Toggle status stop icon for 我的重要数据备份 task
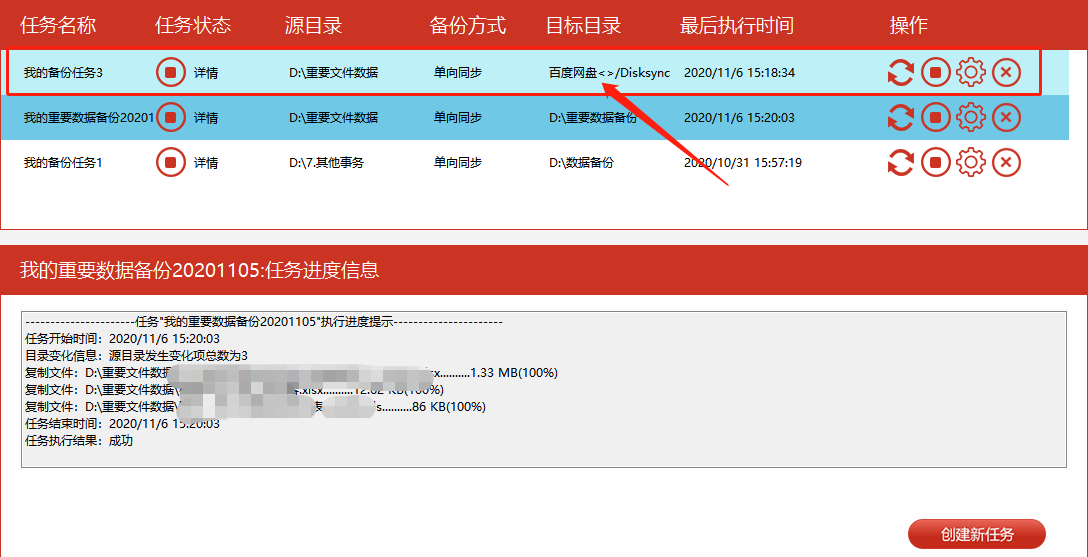The height and width of the screenshot is (557, 1088). tap(171, 118)
